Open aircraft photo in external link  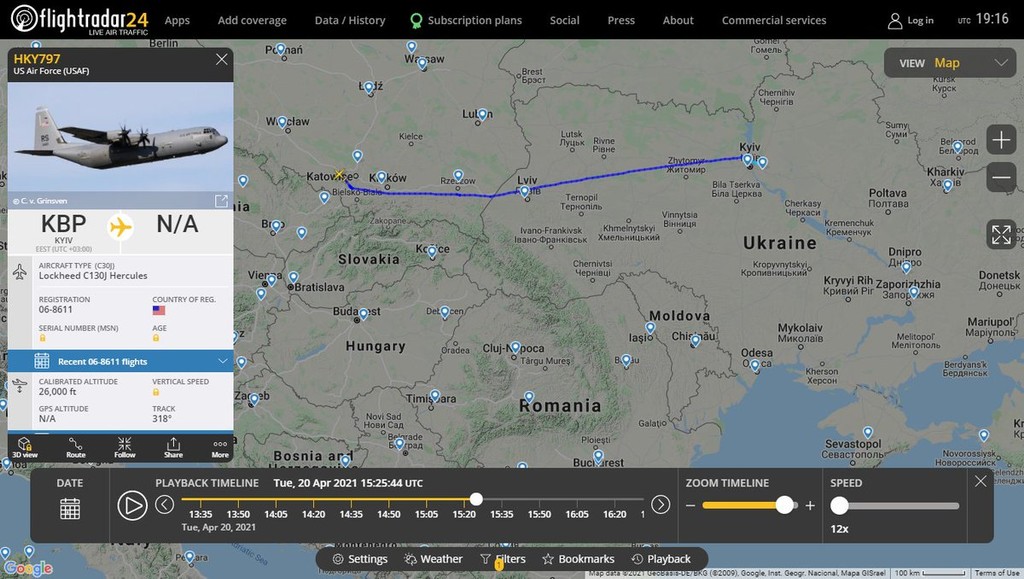(x=221, y=200)
